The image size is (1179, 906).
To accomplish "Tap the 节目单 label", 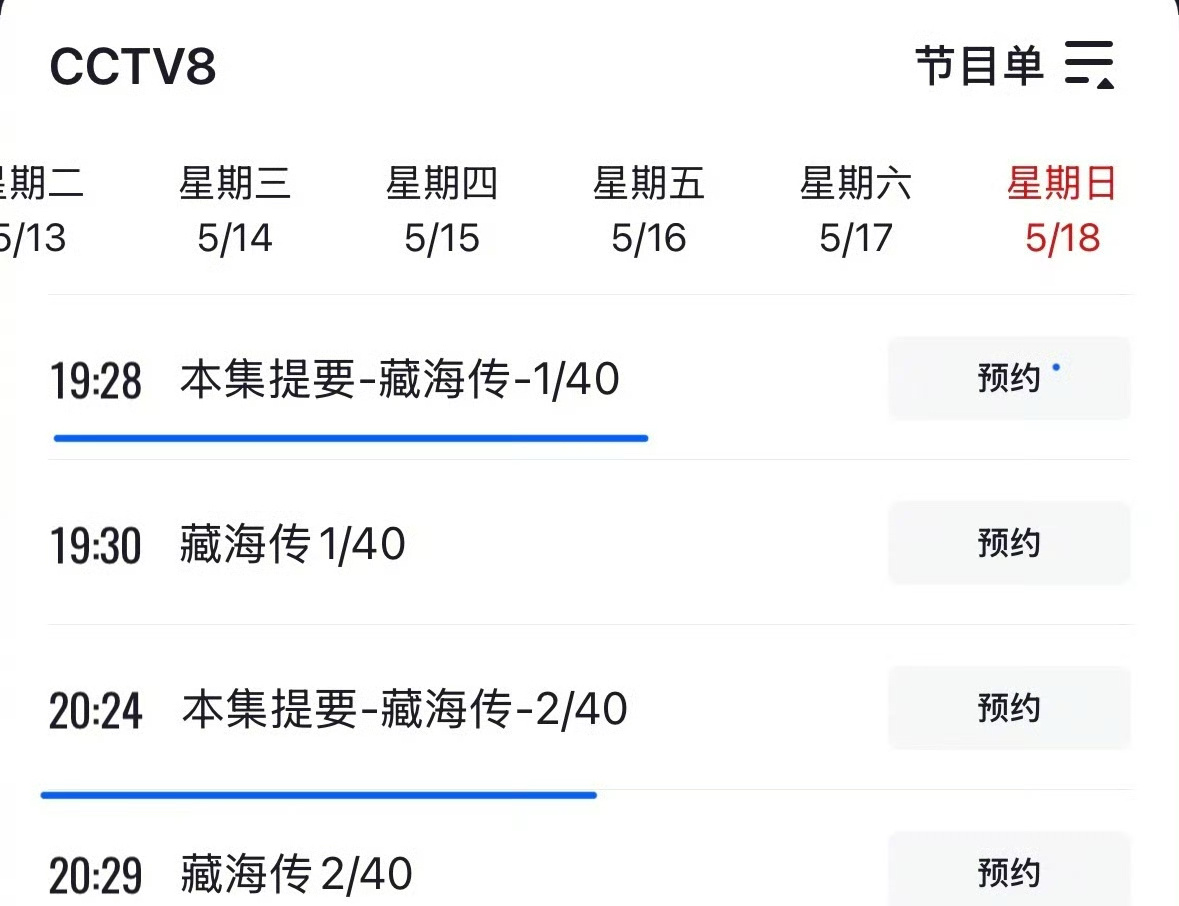I will (980, 65).
